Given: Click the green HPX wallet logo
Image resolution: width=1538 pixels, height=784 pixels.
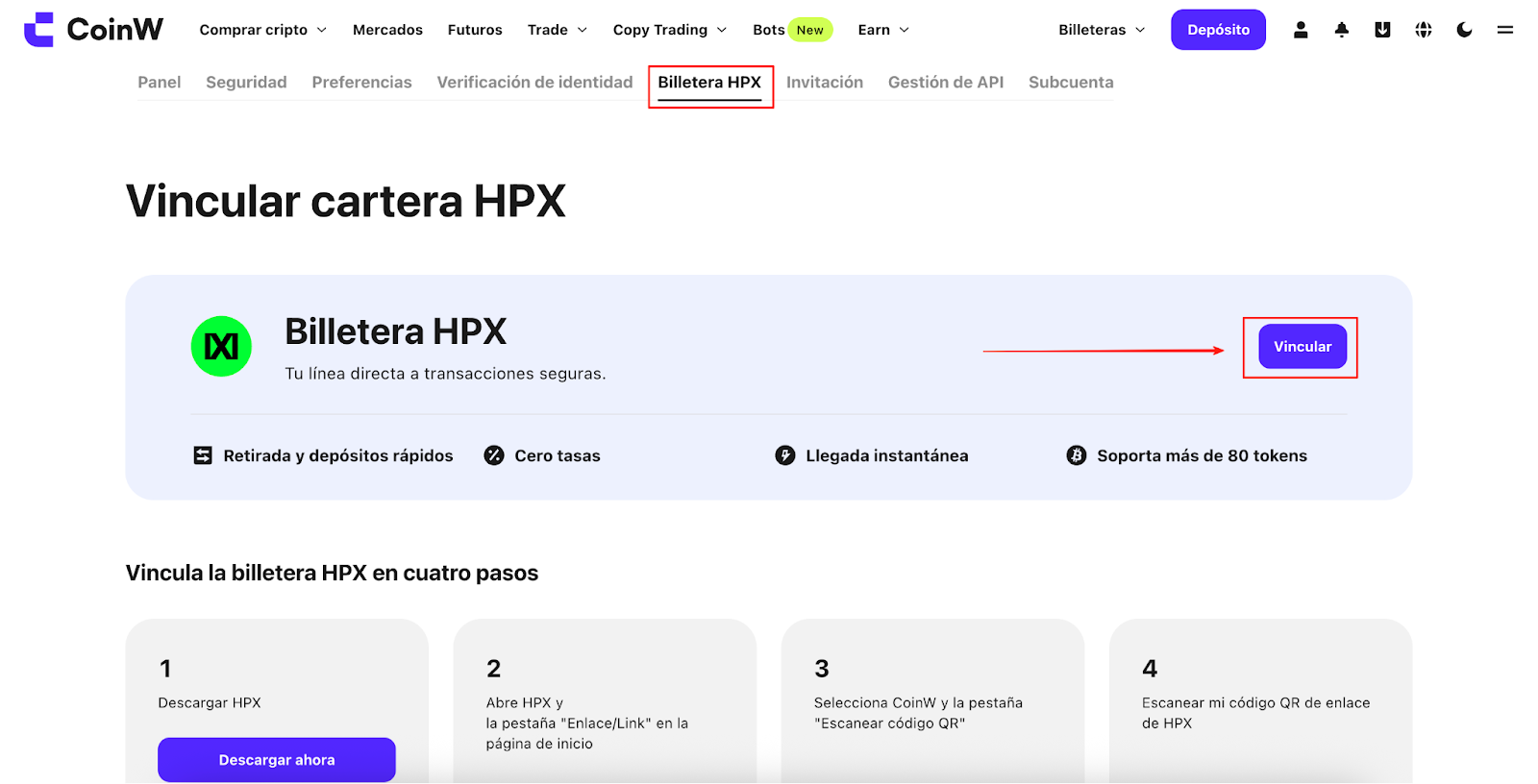Looking at the screenshot, I should (x=221, y=346).
